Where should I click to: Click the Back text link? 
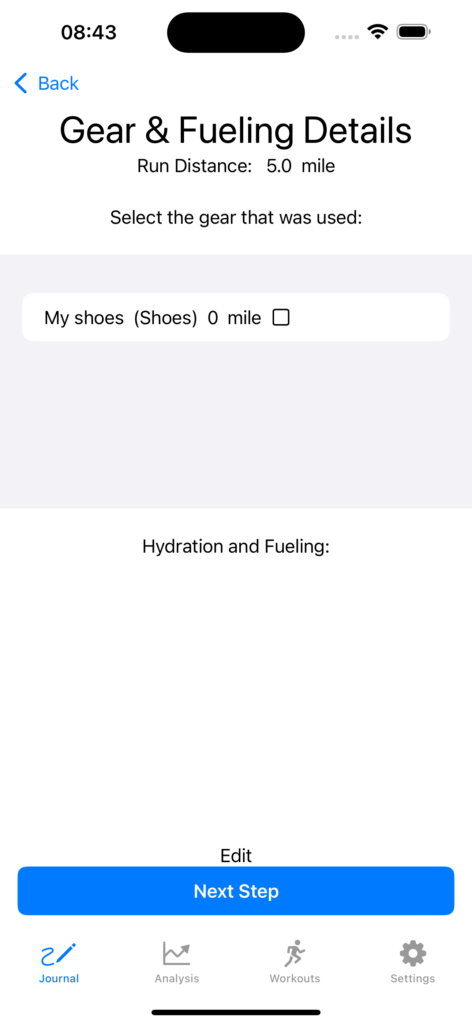coord(58,83)
